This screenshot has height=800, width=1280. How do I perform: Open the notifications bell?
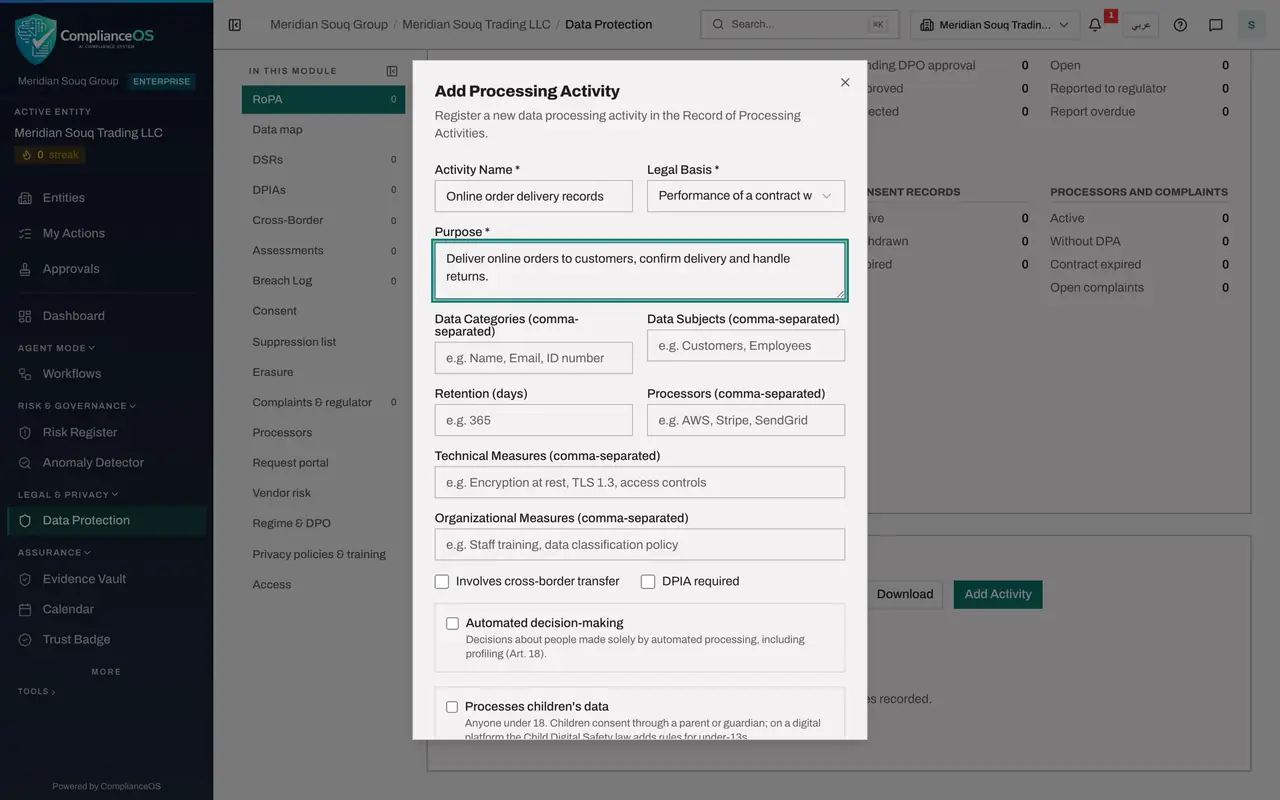pyautogui.click(x=1095, y=25)
